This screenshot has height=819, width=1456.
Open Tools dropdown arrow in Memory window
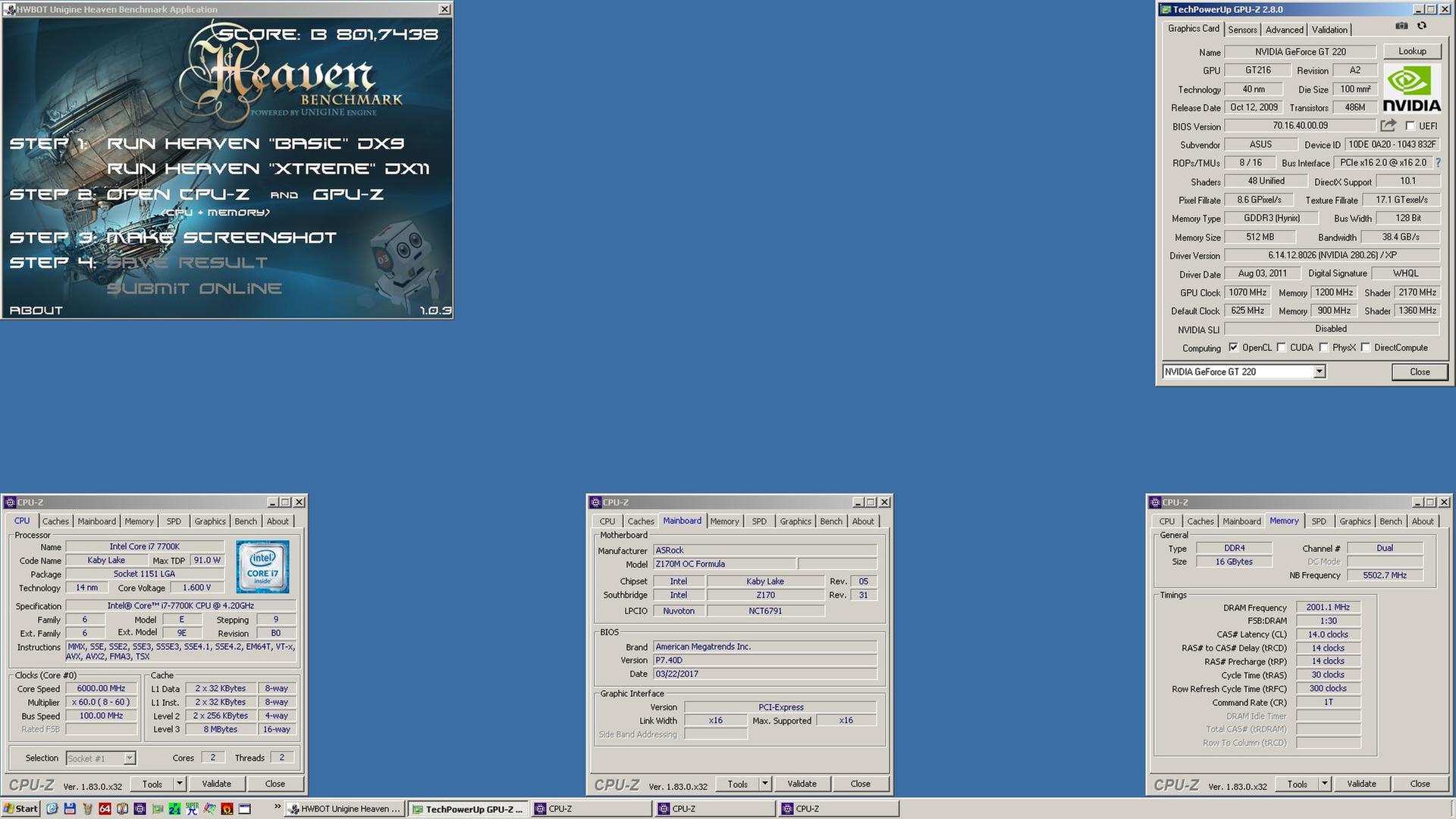1325,784
